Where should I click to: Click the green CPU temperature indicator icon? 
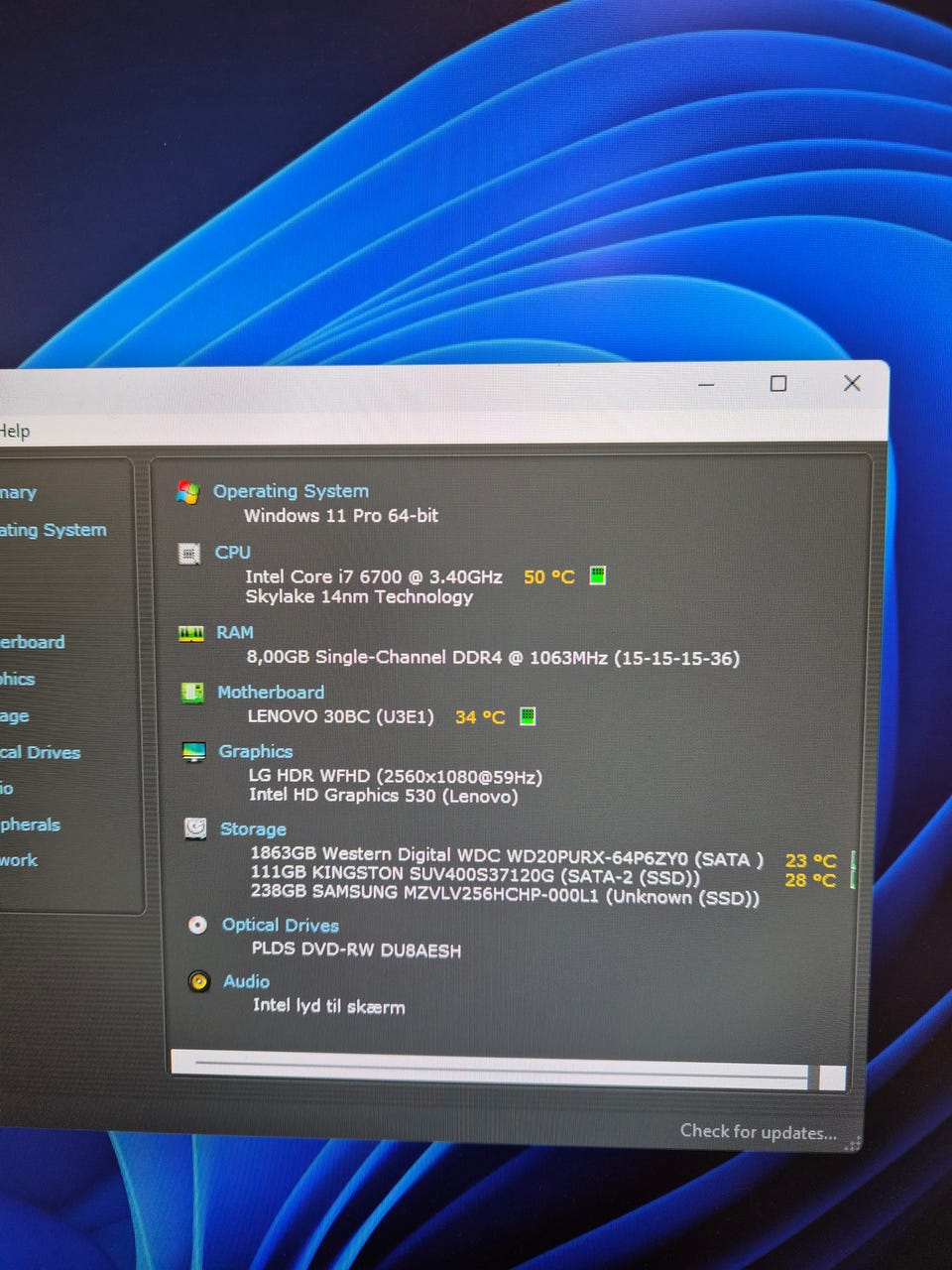coord(598,575)
